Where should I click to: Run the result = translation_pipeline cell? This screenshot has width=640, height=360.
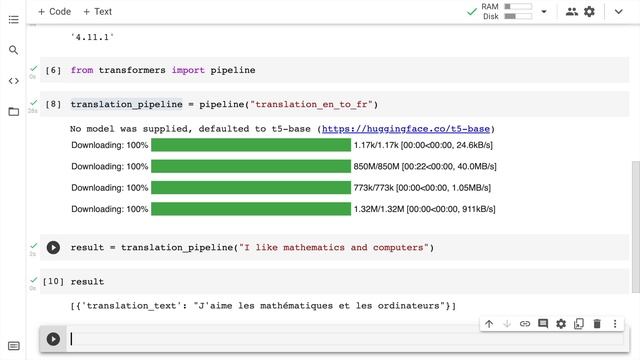[x=53, y=247]
